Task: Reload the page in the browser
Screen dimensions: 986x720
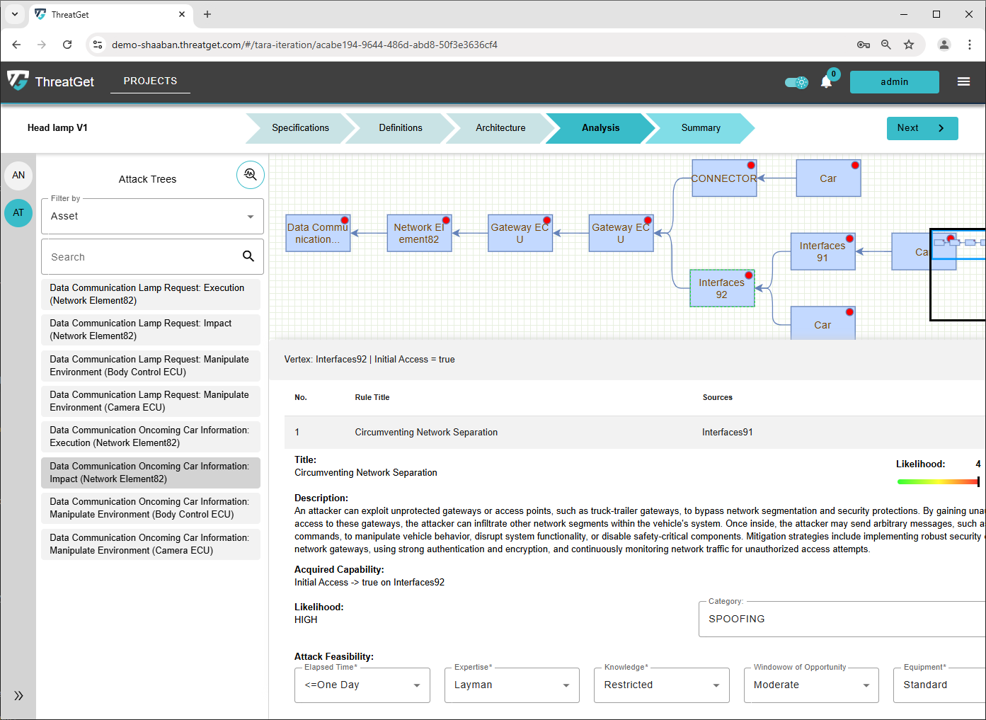Action: point(67,45)
